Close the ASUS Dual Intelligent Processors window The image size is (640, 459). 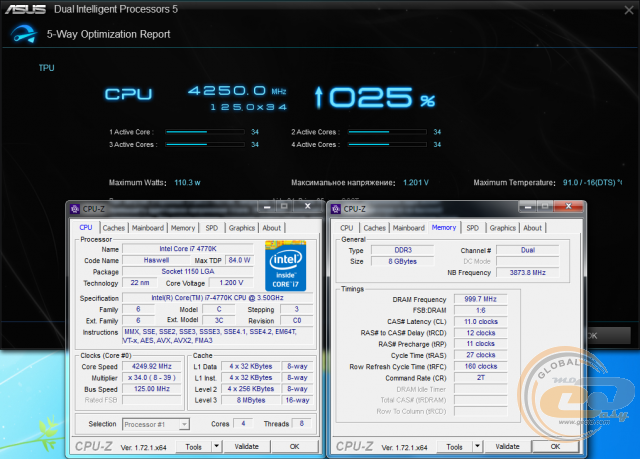pos(629,10)
